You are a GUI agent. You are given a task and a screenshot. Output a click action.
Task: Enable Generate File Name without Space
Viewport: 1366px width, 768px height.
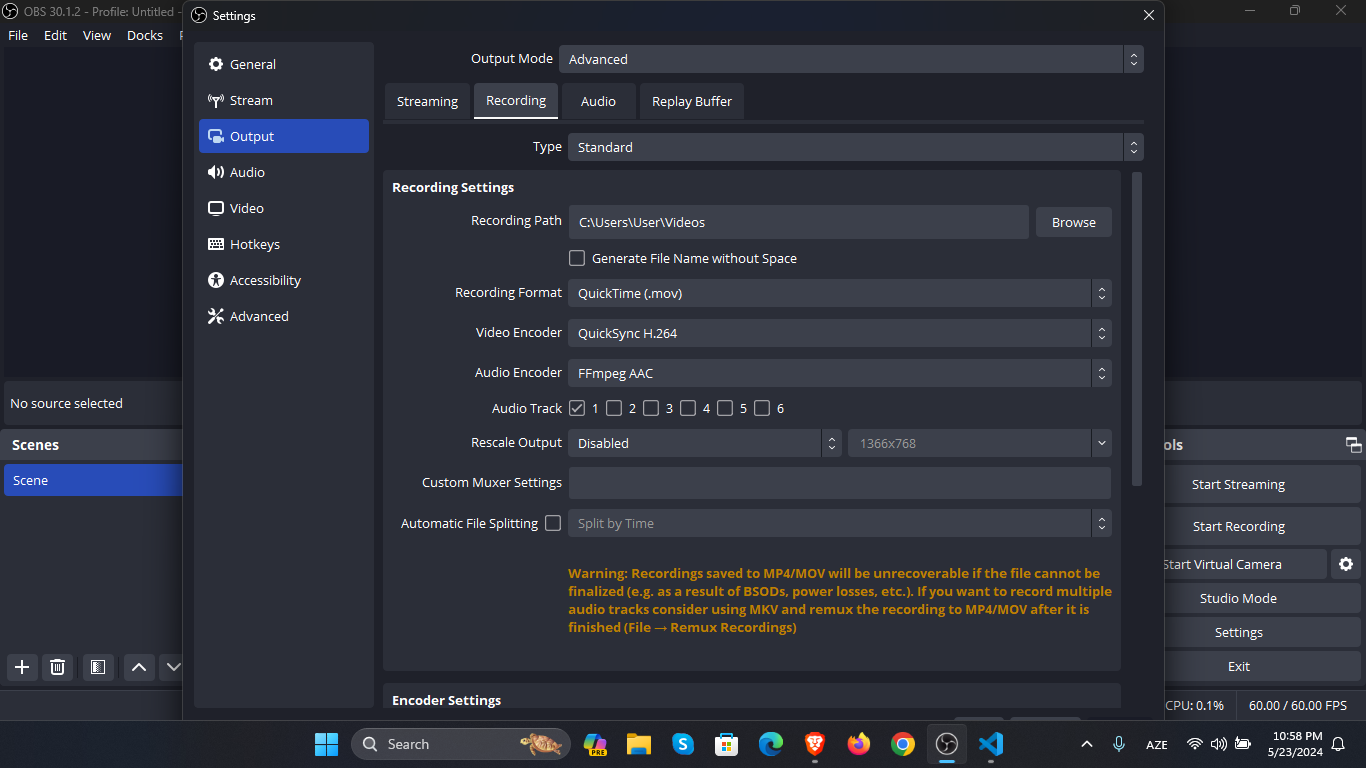[x=577, y=258]
